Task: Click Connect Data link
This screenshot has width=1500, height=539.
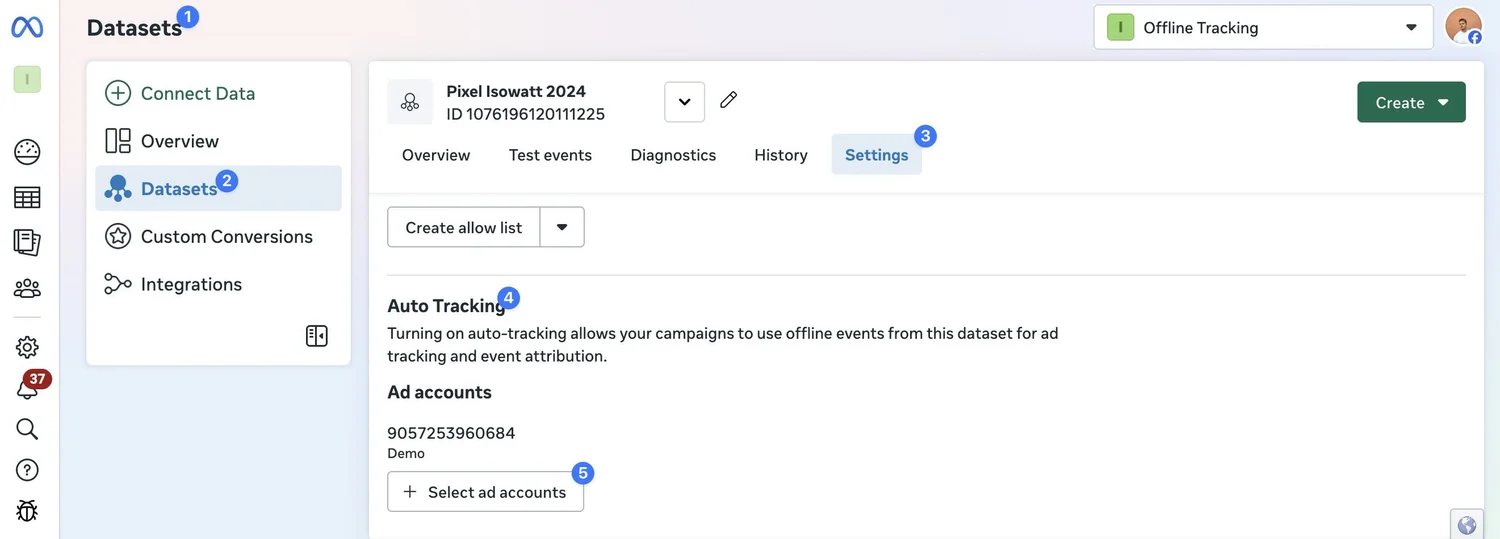Action: [x=198, y=93]
